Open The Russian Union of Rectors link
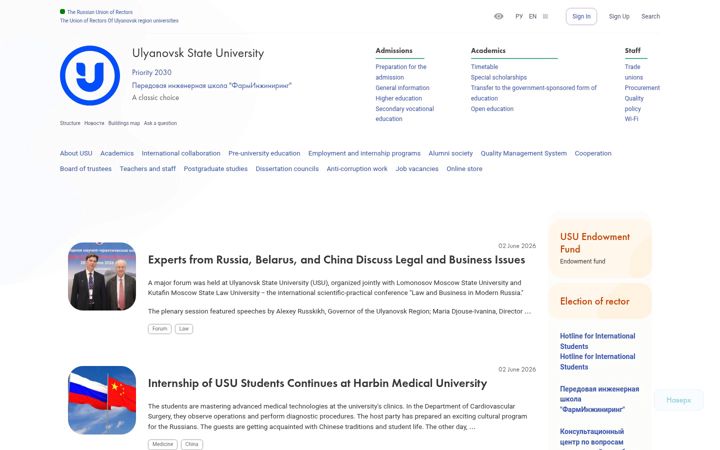 pyautogui.click(x=100, y=12)
